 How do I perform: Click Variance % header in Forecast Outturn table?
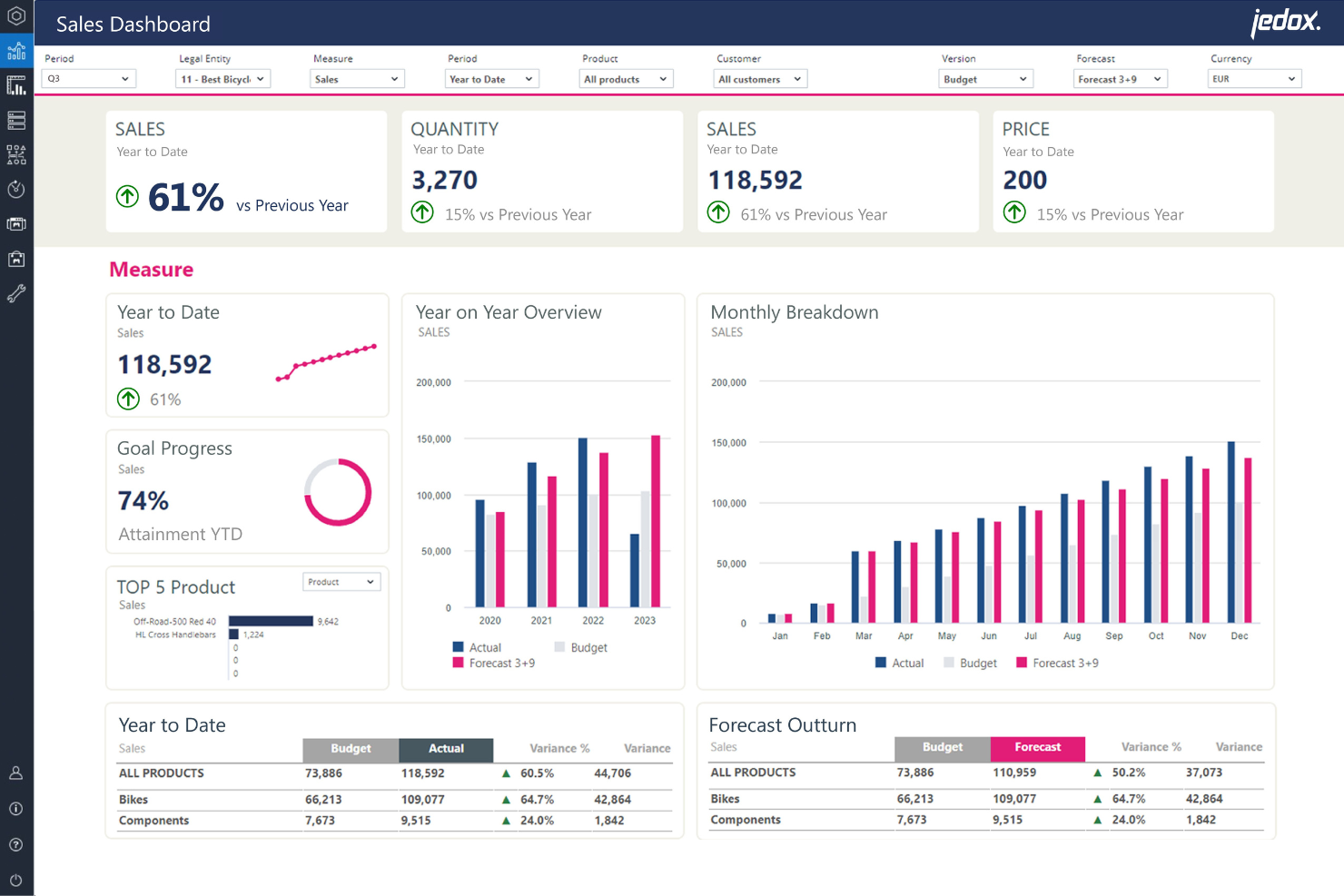point(1151,747)
